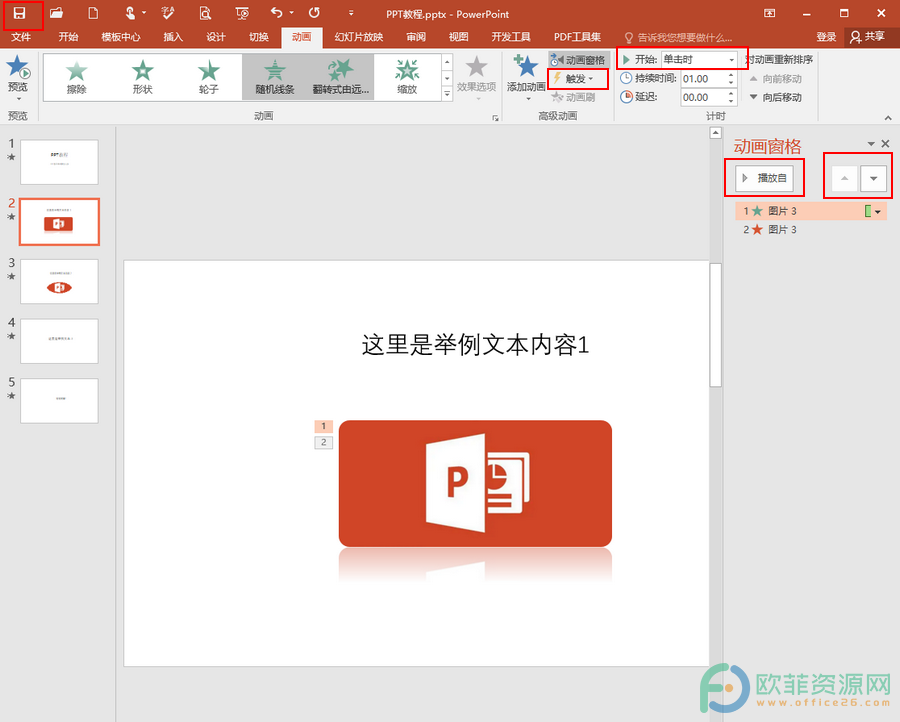
Task: Click the 共享 share button
Action: point(868,37)
